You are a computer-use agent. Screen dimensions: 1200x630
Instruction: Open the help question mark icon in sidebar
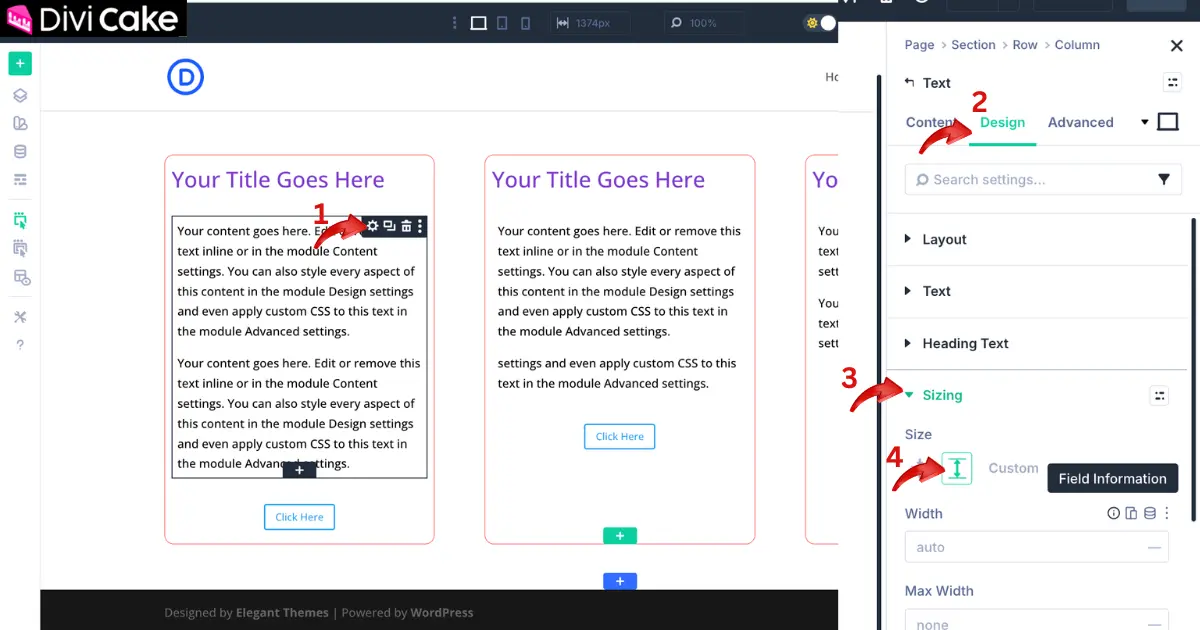20,345
